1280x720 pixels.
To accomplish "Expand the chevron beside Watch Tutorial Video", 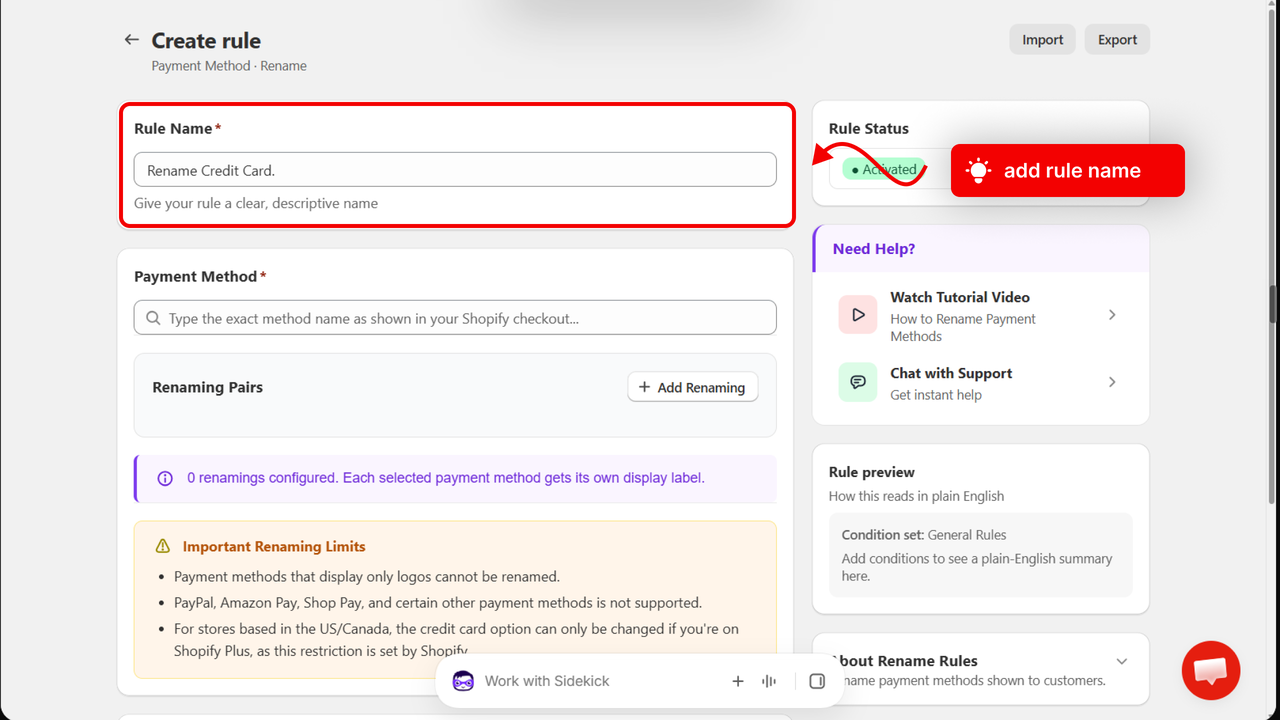I will point(1112,315).
